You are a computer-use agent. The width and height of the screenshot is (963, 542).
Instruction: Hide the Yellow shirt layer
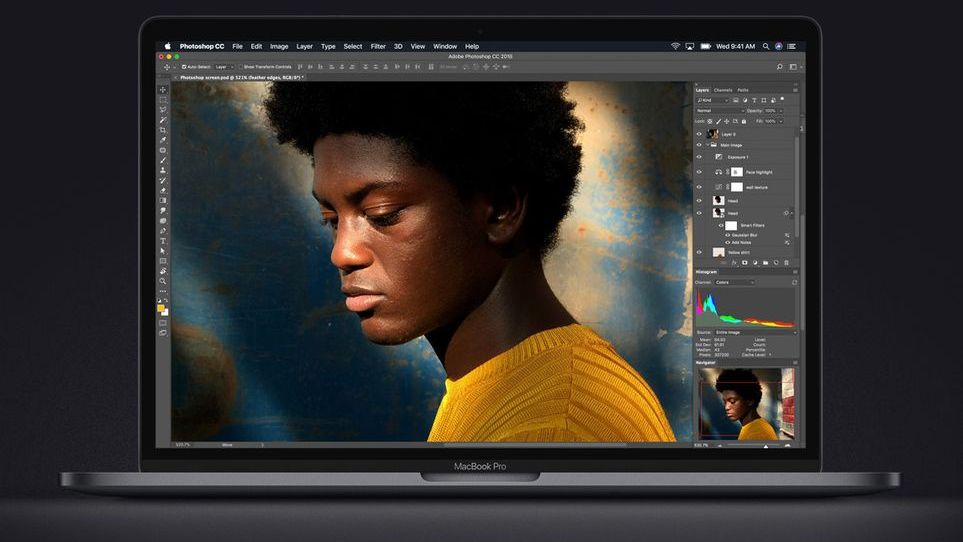pyautogui.click(x=699, y=252)
